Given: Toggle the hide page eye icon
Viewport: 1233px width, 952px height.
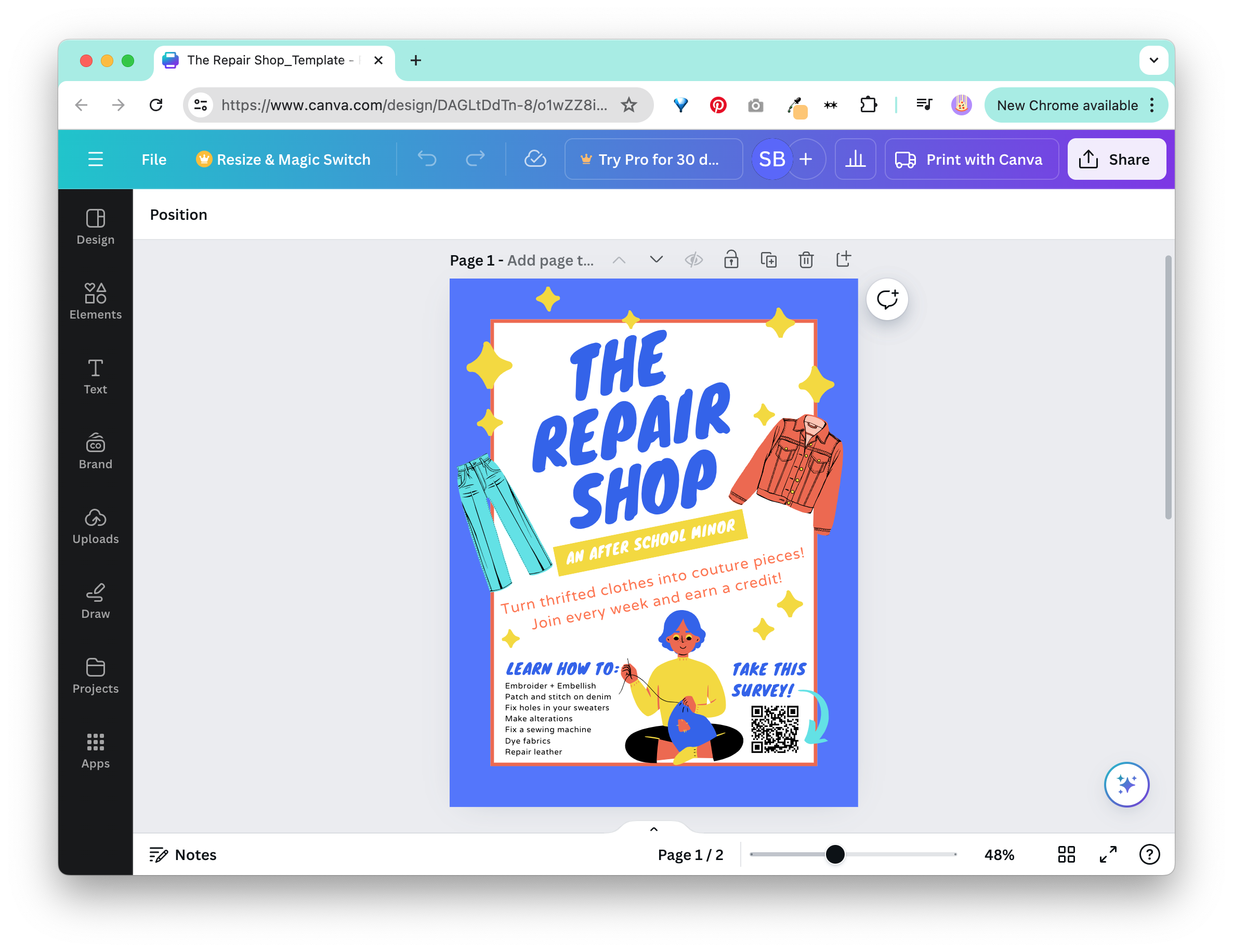Looking at the screenshot, I should click(x=693, y=260).
